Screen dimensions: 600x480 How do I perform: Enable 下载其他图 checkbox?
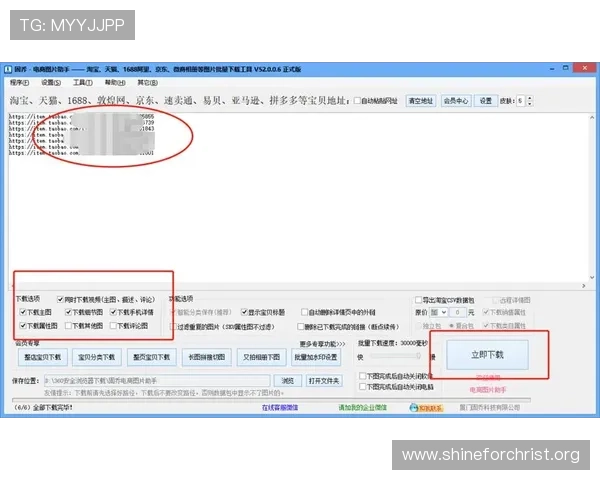(68, 326)
